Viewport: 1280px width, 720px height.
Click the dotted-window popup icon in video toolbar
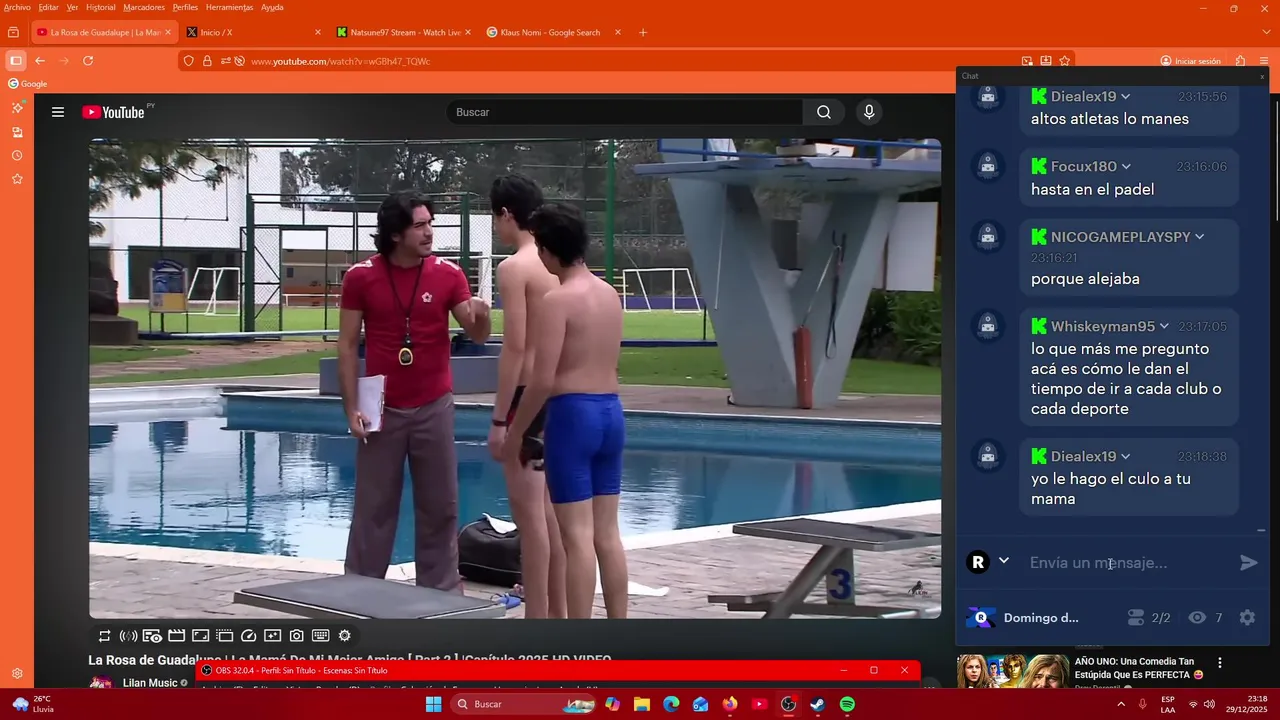pyautogui.click(x=224, y=636)
